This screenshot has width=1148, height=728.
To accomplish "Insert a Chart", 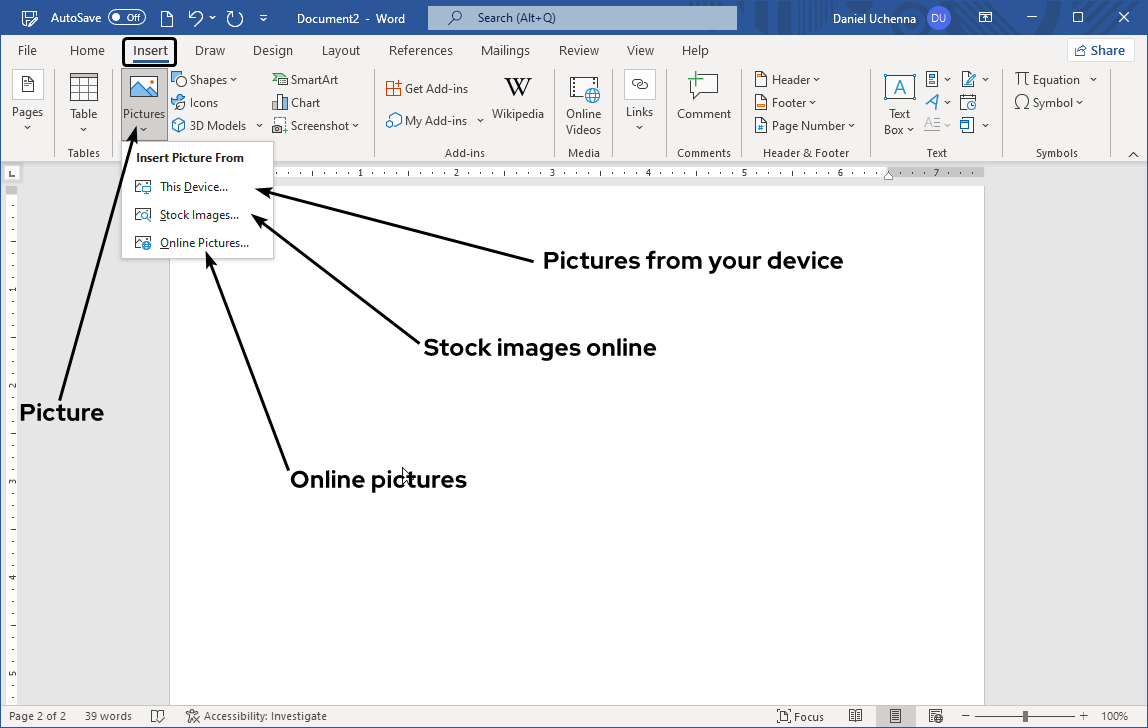I will (296, 102).
